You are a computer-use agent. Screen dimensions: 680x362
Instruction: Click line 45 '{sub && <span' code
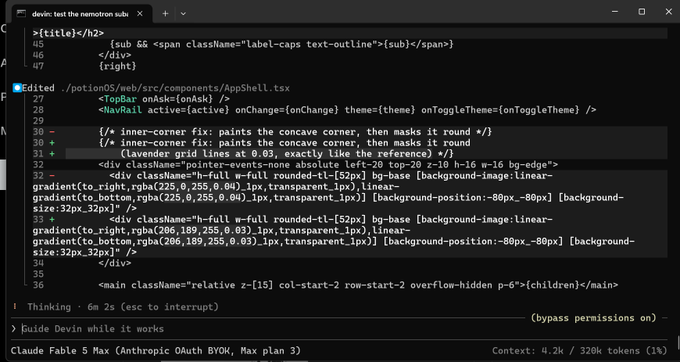[x=281, y=44]
